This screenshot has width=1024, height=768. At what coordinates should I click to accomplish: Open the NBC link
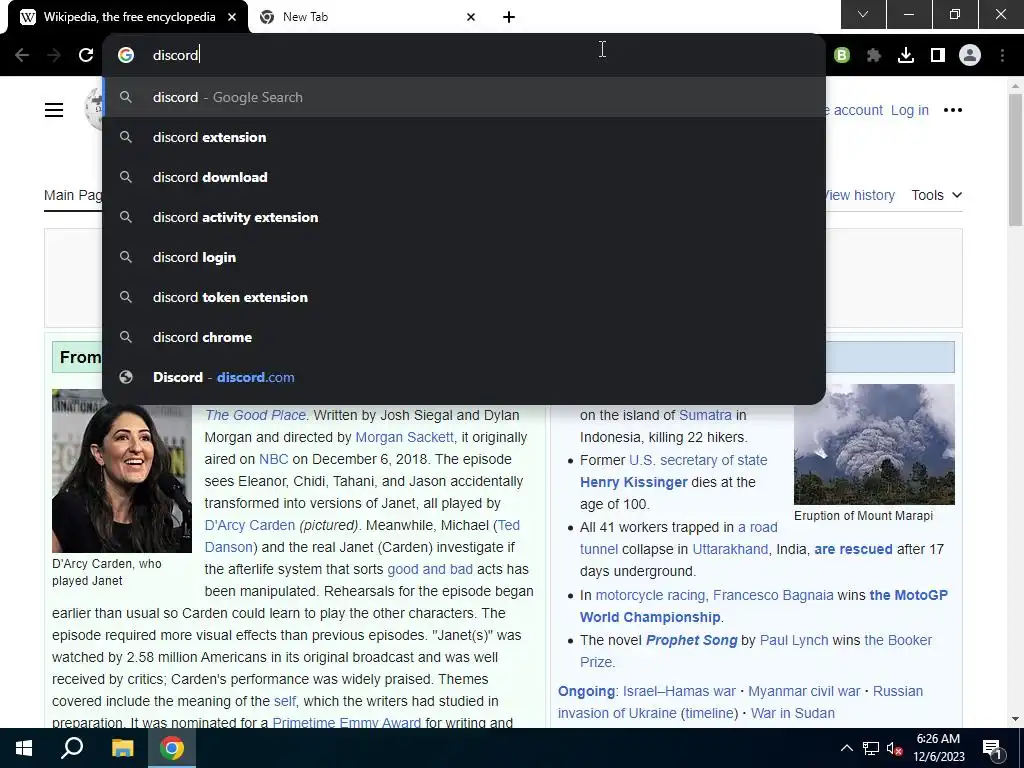[274, 459]
